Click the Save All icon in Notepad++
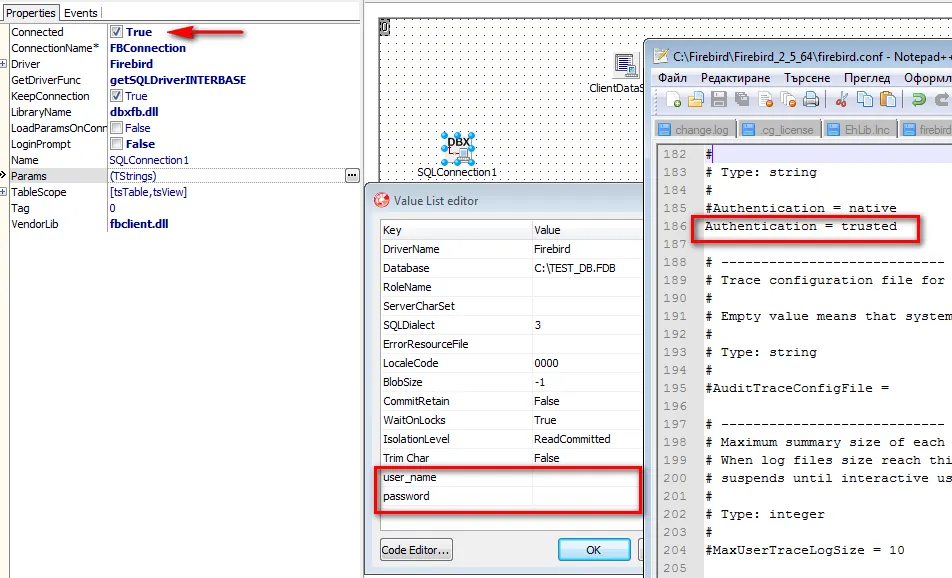This screenshot has height=578, width=952. point(742,100)
